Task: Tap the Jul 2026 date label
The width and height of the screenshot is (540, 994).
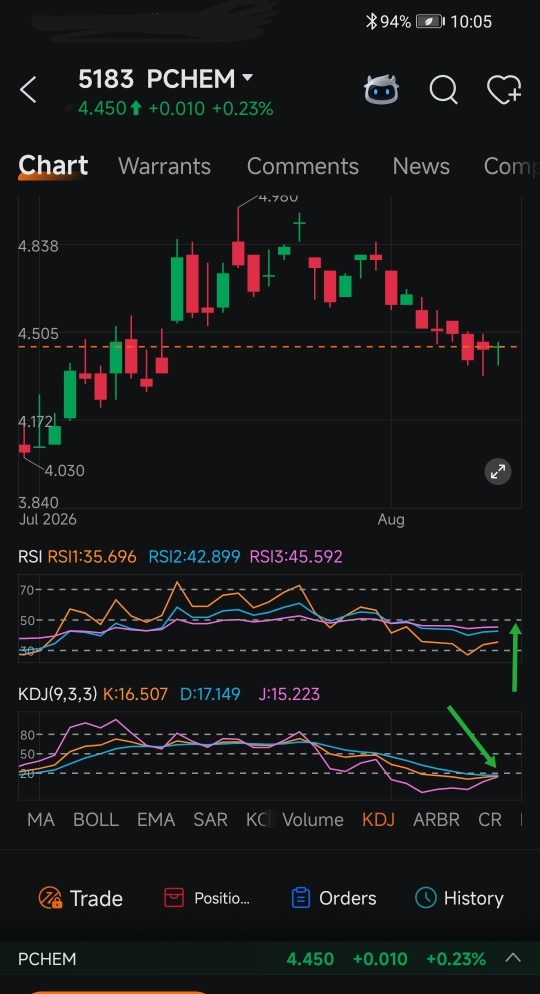Action: click(48, 519)
